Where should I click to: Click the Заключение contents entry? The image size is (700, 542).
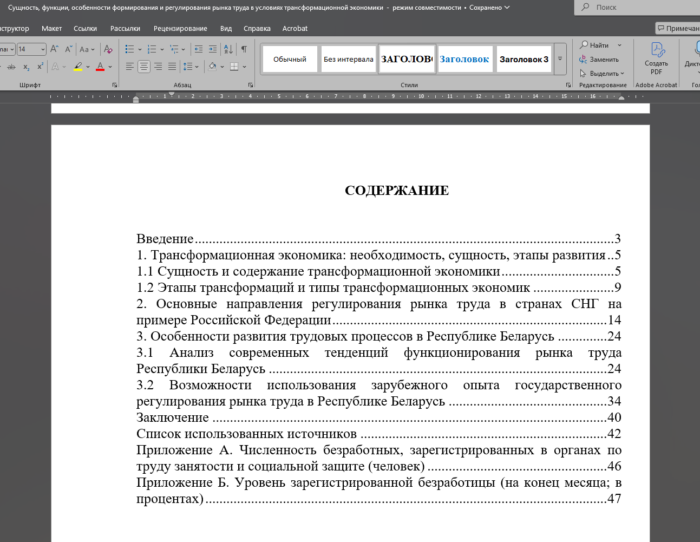tap(379, 417)
